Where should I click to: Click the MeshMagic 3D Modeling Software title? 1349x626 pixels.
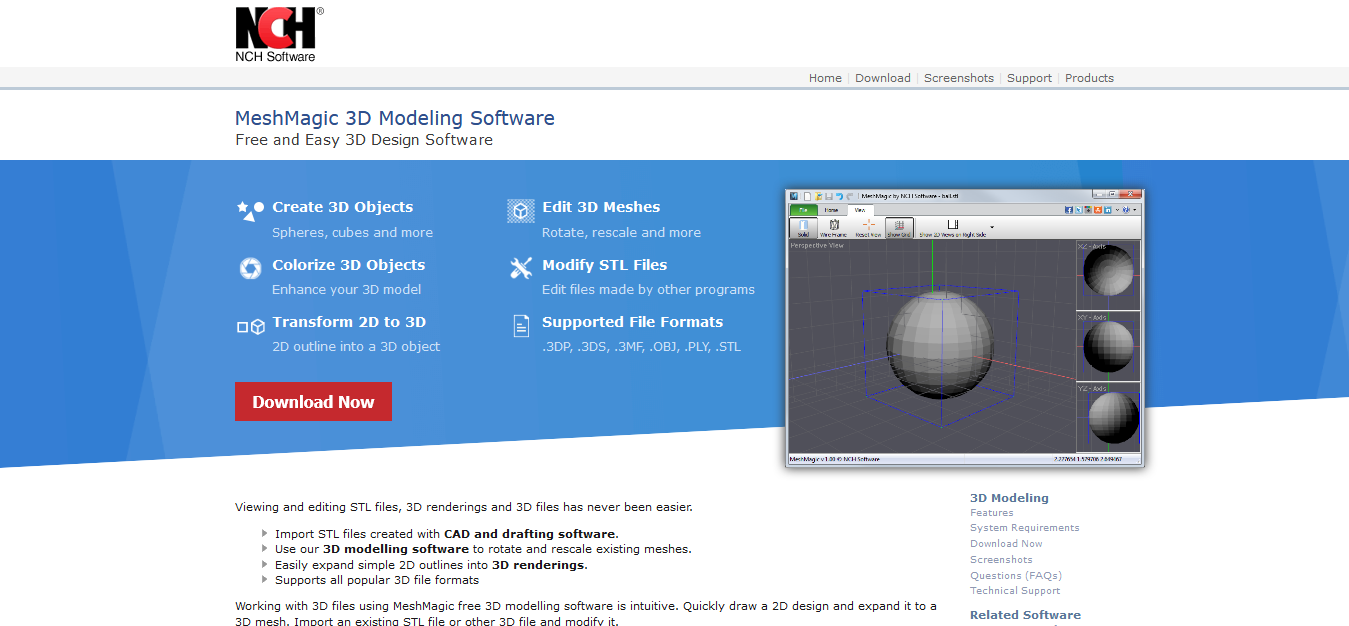pos(395,118)
